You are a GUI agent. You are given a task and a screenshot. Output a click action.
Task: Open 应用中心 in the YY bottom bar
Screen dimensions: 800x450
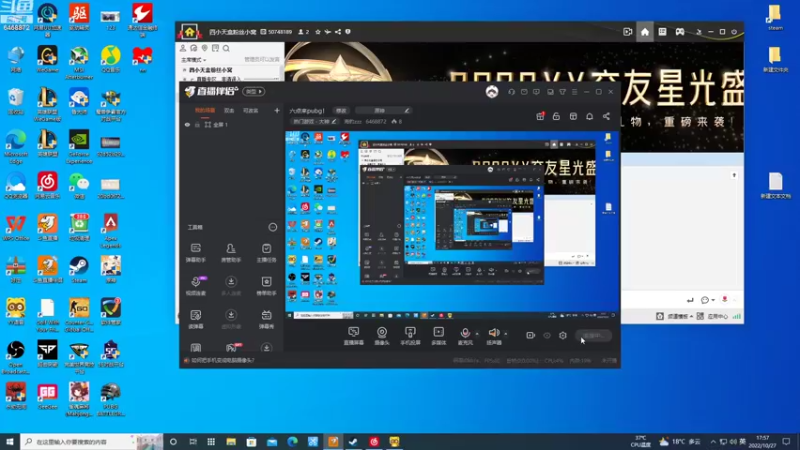[x=713, y=316]
